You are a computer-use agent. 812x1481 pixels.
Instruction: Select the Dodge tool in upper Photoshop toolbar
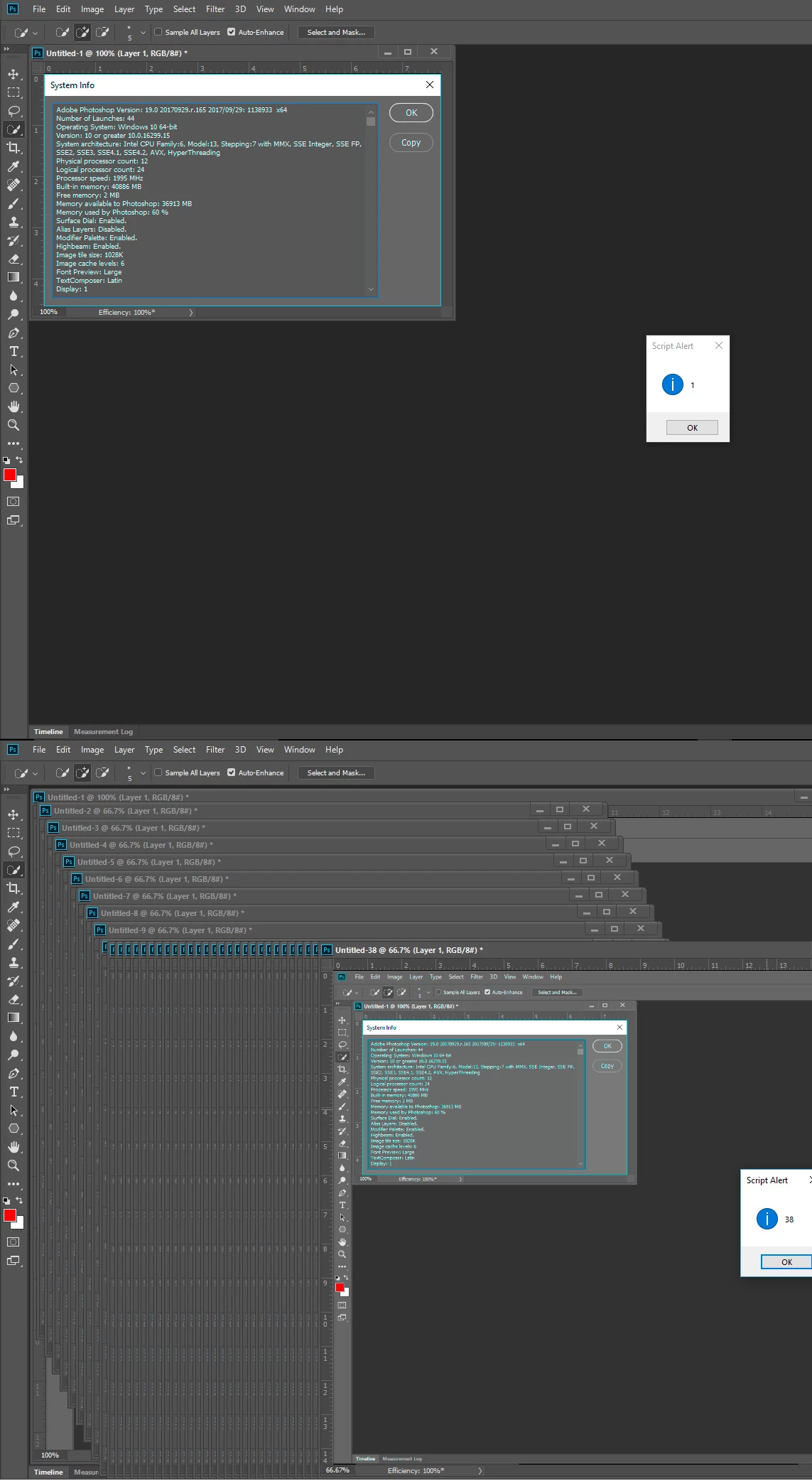pyautogui.click(x=13, y=314)
